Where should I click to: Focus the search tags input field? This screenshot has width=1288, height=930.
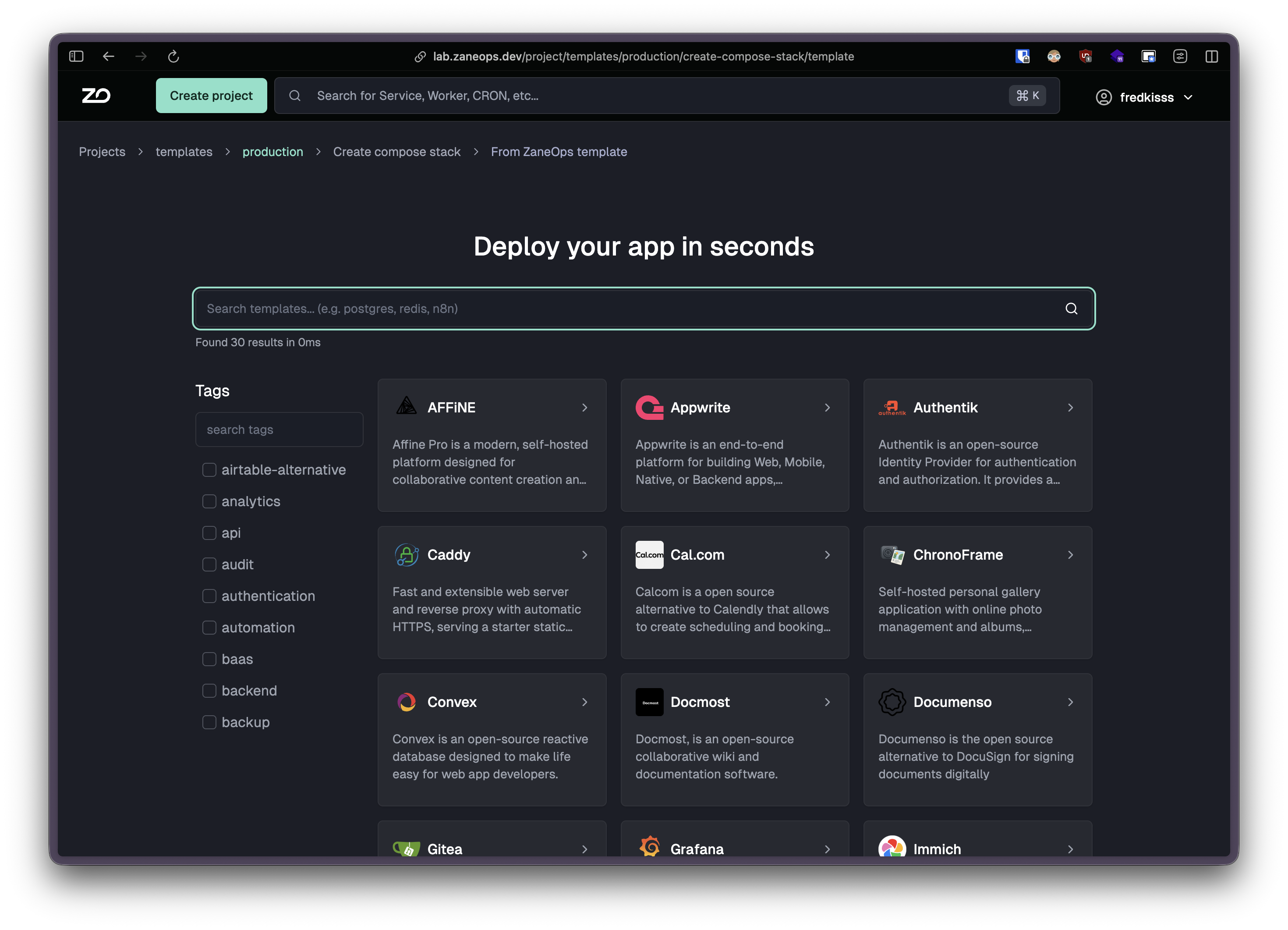coord(280,430)
